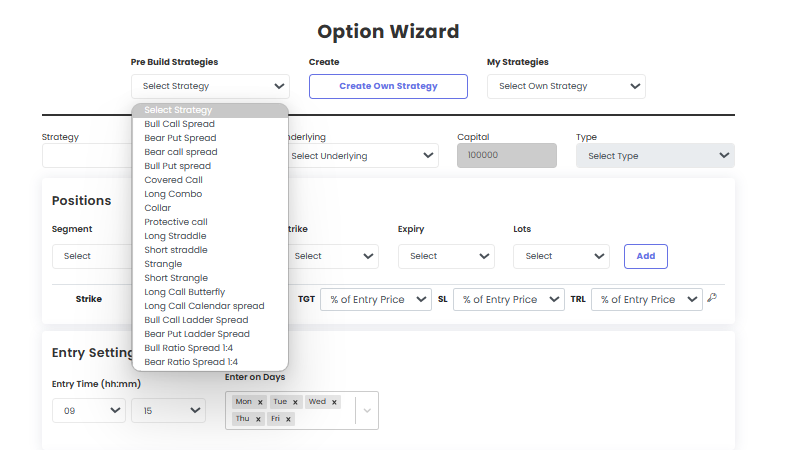
Task: Remove the Wed day tag
Action: tap(334, 403)
